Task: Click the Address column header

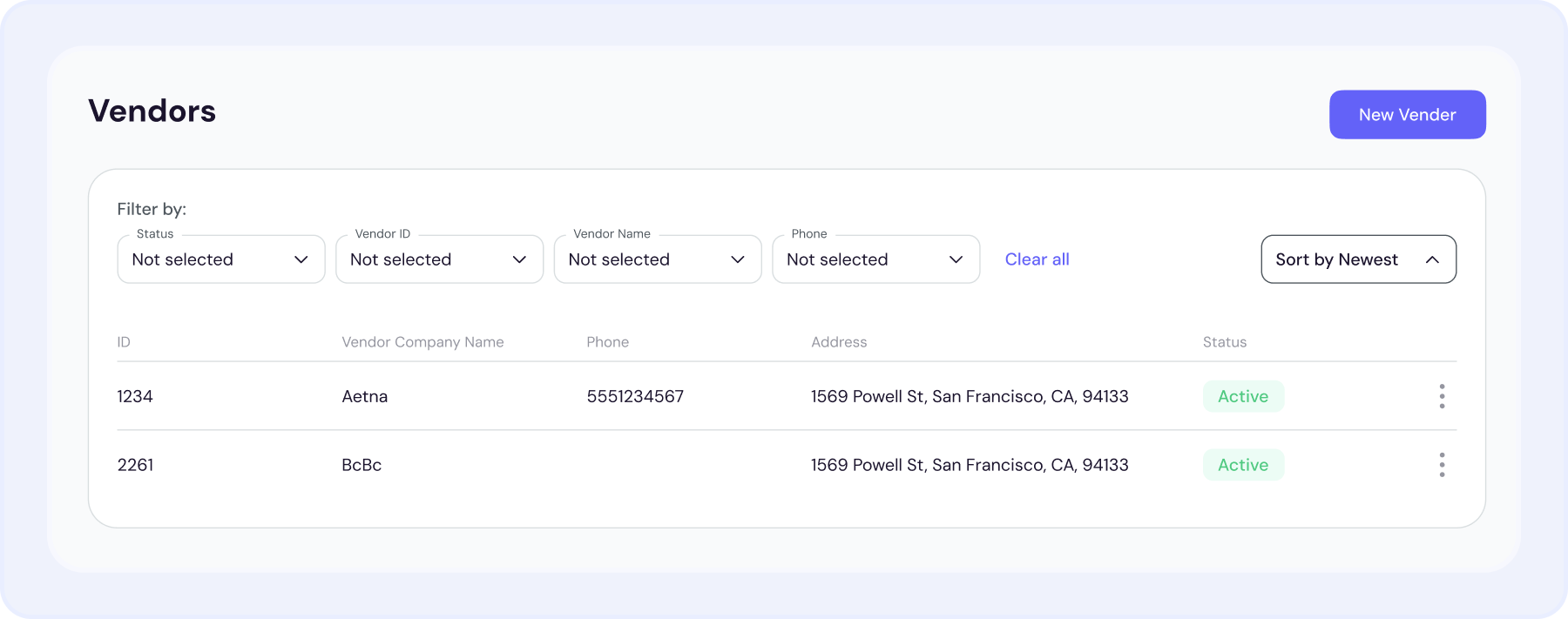Action: click(839, 342)
